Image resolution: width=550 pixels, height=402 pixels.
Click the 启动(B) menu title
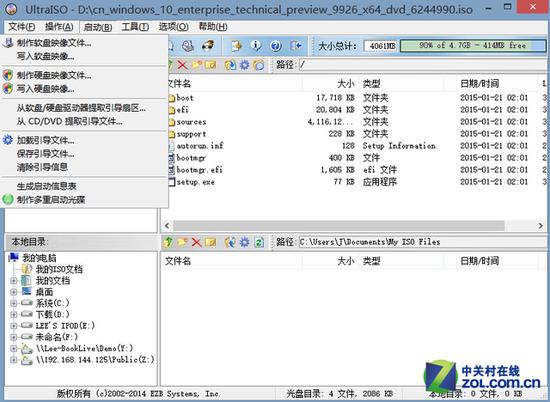tap(98, 27)
